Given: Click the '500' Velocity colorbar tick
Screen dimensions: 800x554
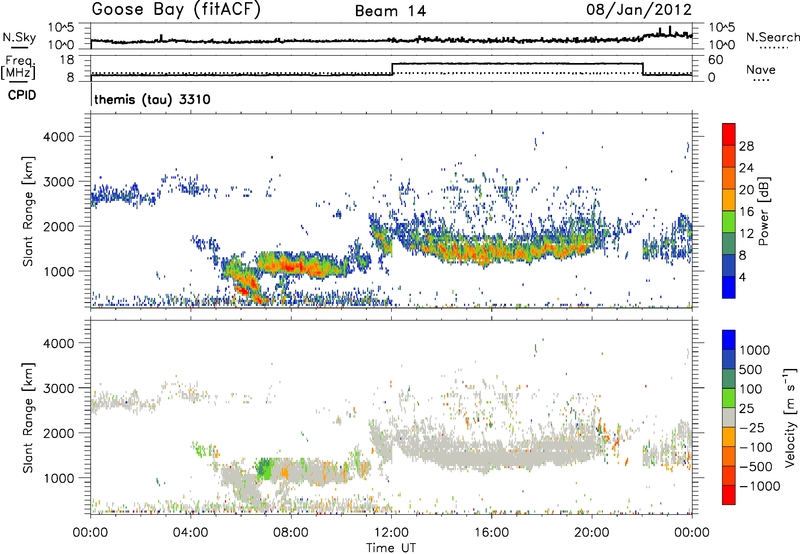Looking at the screenshot, I should pos(751,369).
